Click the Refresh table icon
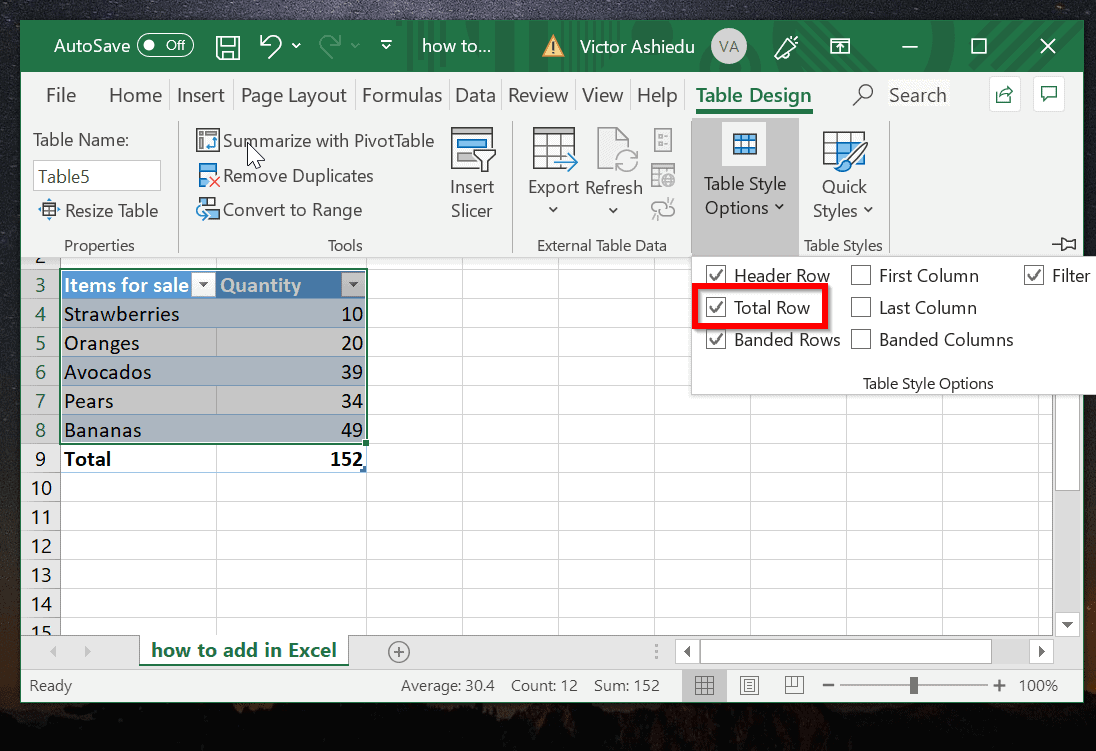This screenshot has width=1096, height=751. click(616, 149)
